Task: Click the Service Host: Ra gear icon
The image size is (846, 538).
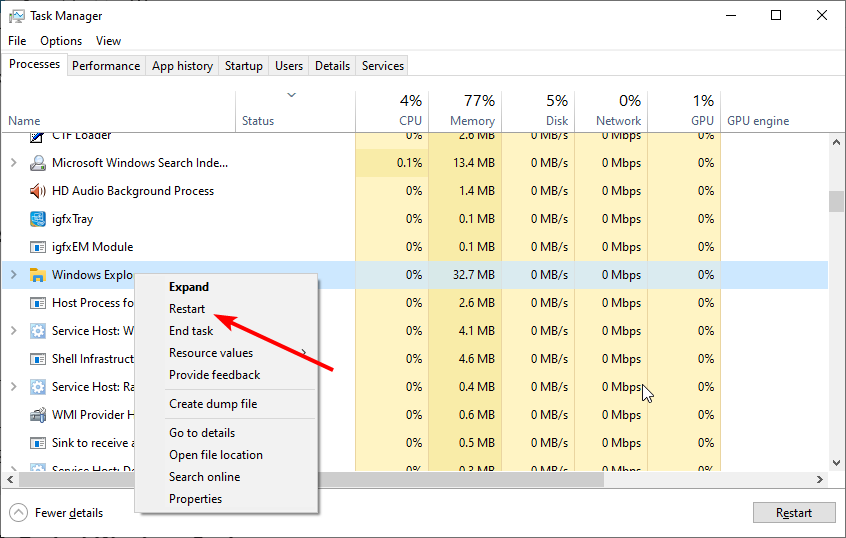Action: pyautogui.click(x=37, y=387)
